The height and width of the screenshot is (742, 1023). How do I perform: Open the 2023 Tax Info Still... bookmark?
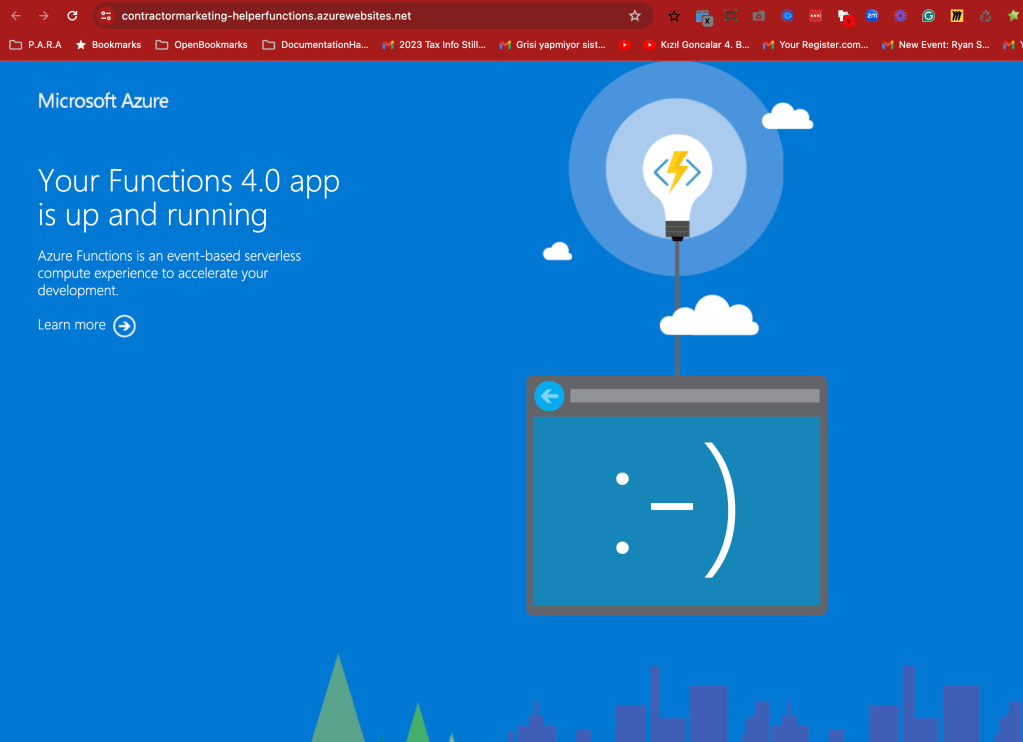click(x=434, y=44)
